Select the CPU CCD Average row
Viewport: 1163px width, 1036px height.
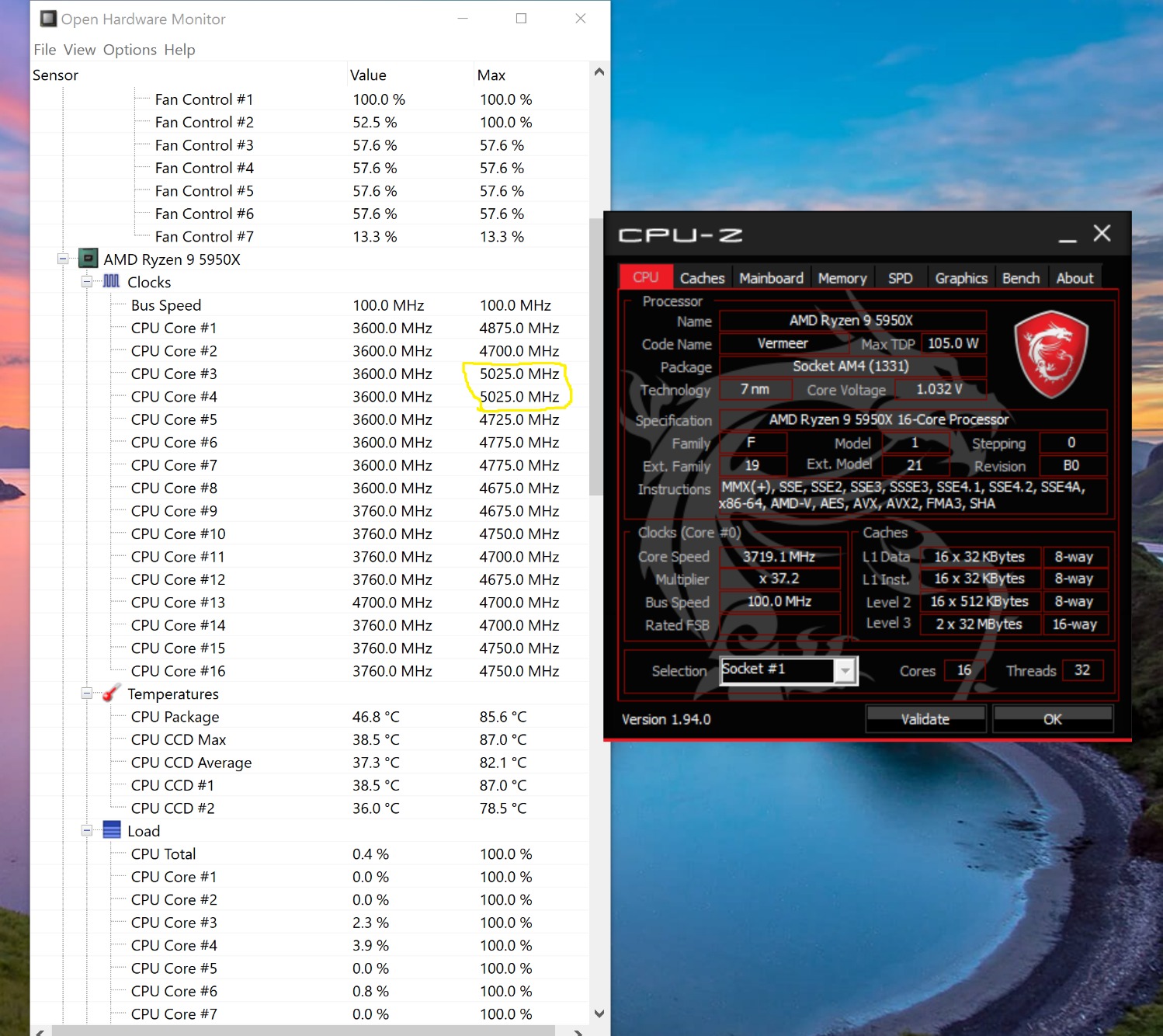[309, 763]
